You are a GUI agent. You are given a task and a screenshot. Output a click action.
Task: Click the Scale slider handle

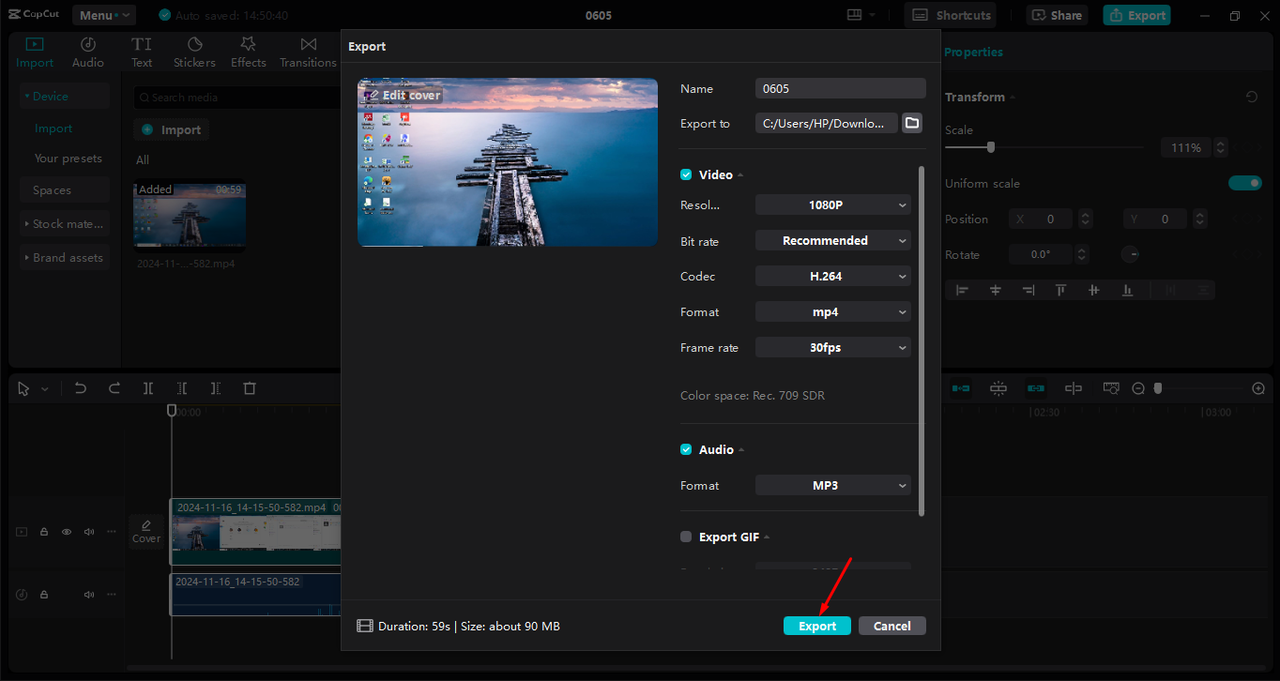[x=990, y=147]
